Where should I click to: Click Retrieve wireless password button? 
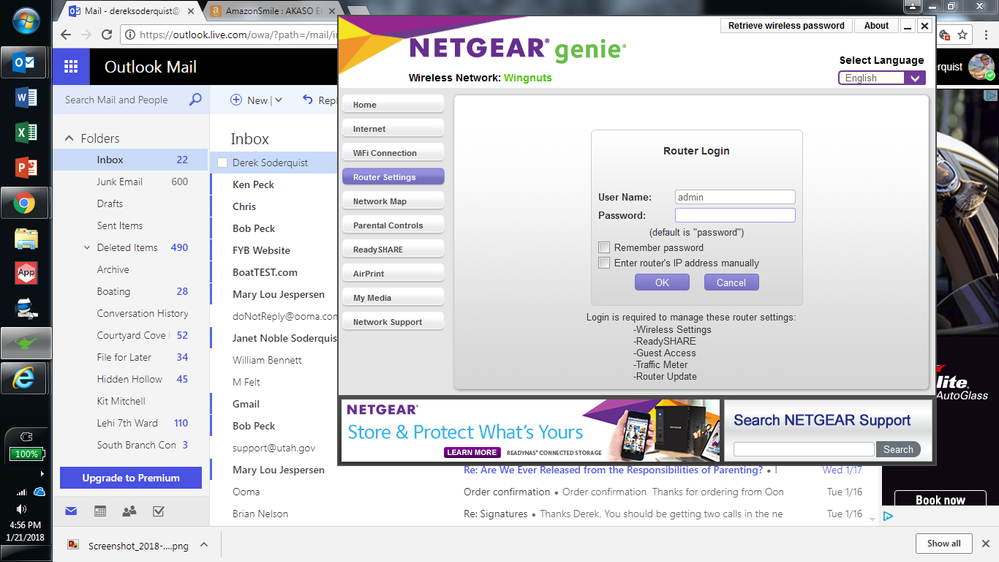pos(786,25)
